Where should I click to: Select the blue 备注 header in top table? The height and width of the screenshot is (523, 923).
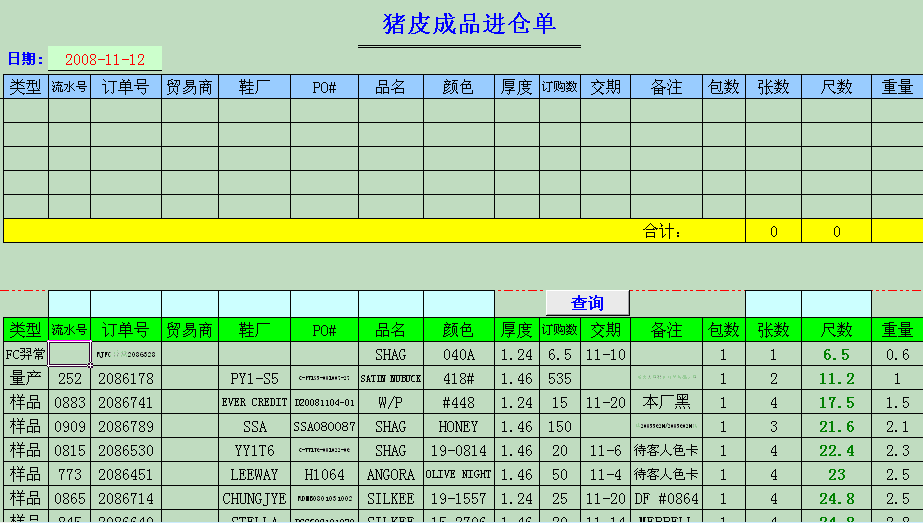pos(666,87)
